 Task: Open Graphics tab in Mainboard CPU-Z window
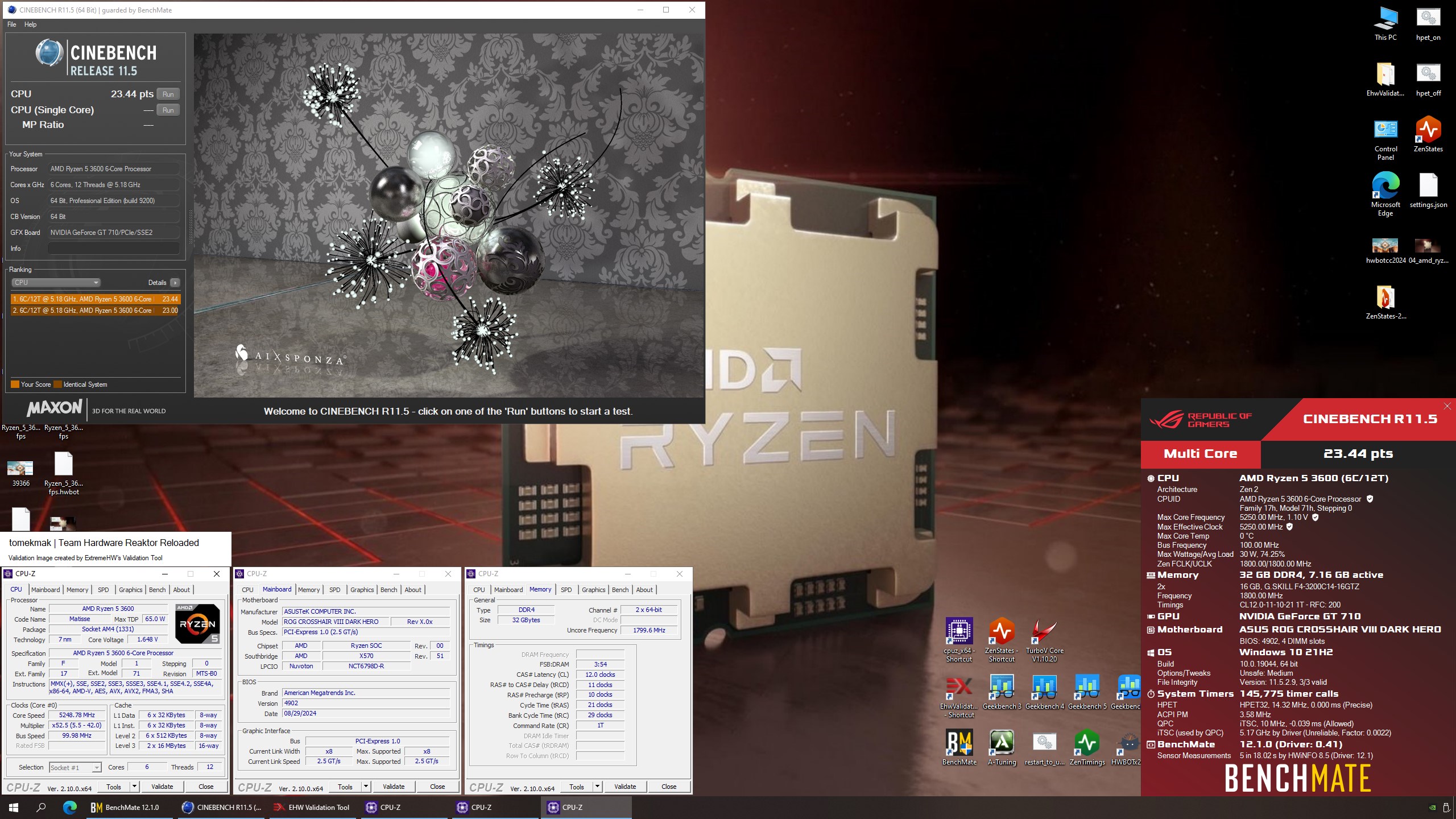362,590
